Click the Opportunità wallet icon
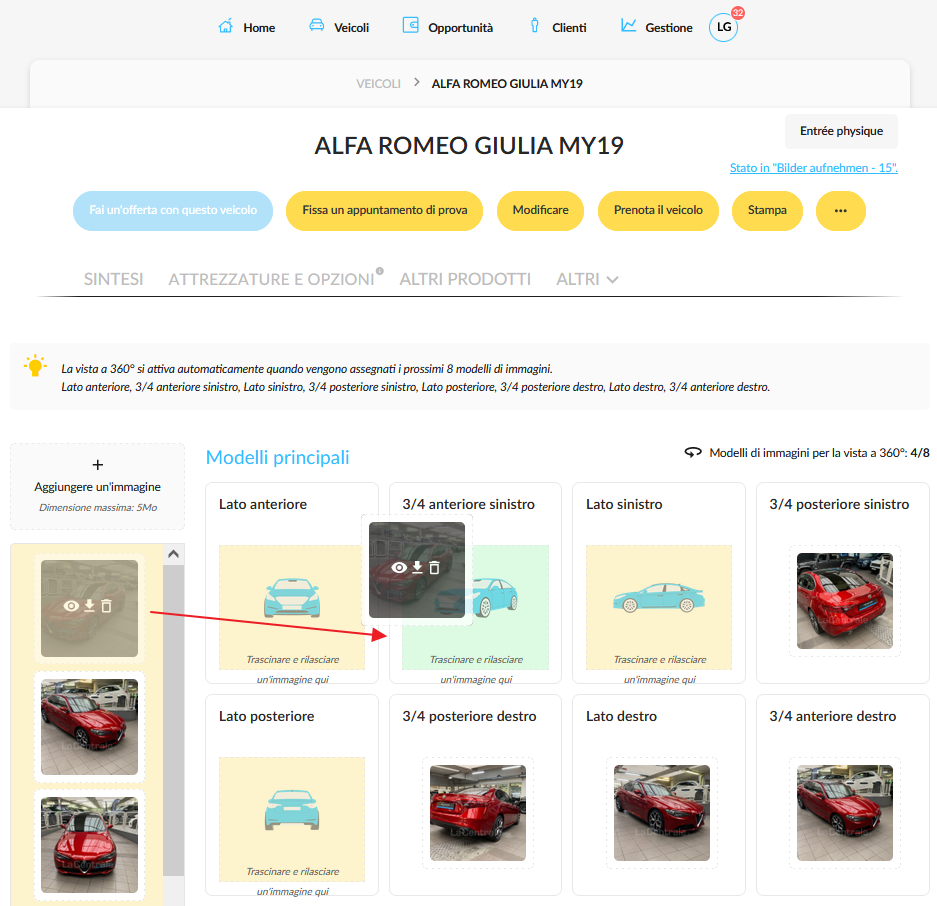 (x=411, y=25)
